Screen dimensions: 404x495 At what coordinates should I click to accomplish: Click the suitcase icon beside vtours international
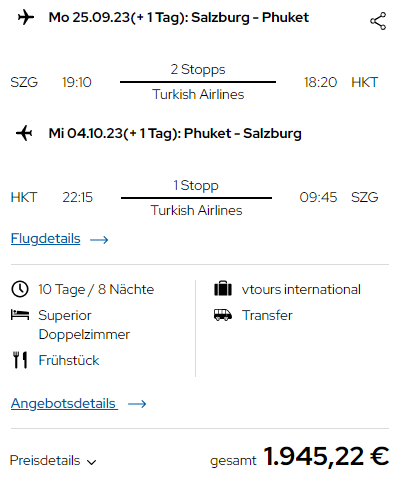tap(223, 289)
